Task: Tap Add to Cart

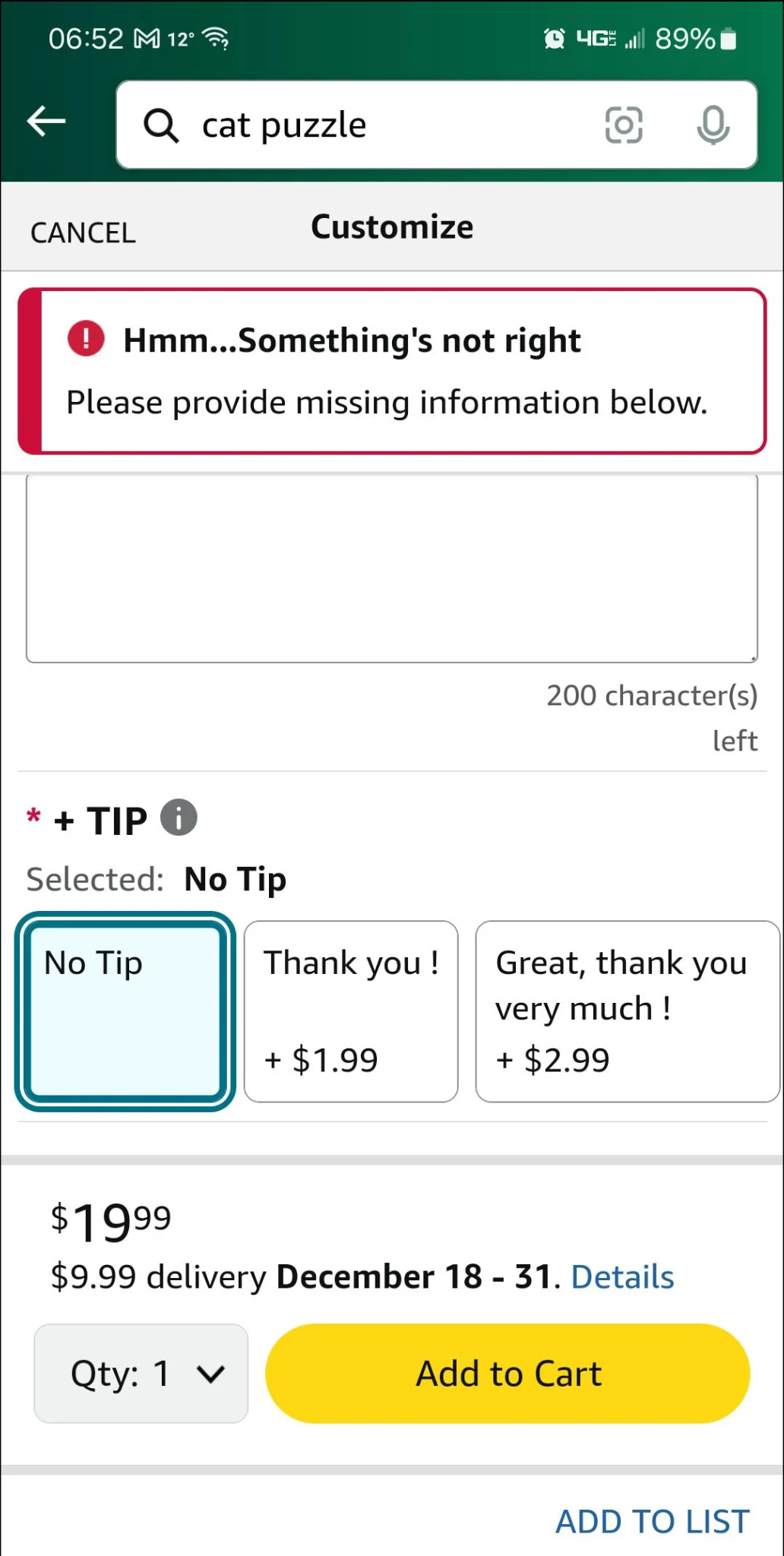Action: 507,1373
